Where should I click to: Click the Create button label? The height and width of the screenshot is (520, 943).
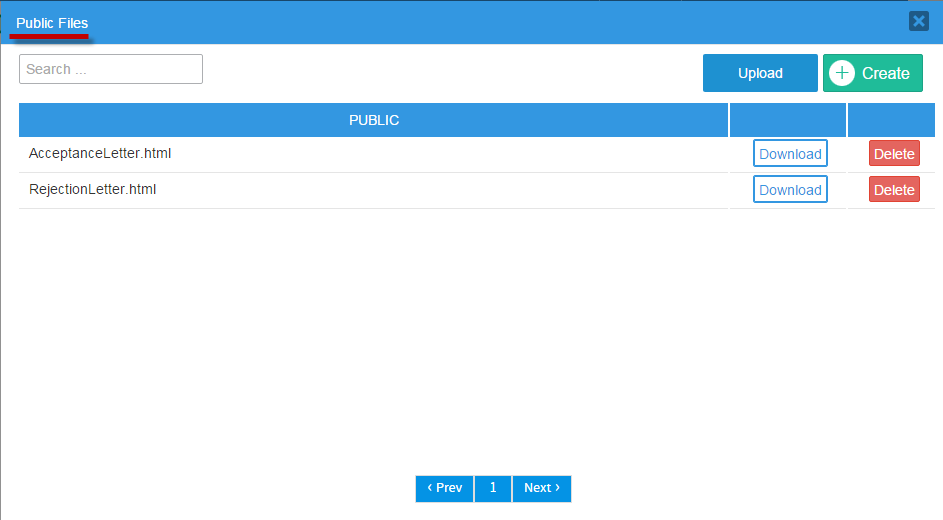pos(885,73)
